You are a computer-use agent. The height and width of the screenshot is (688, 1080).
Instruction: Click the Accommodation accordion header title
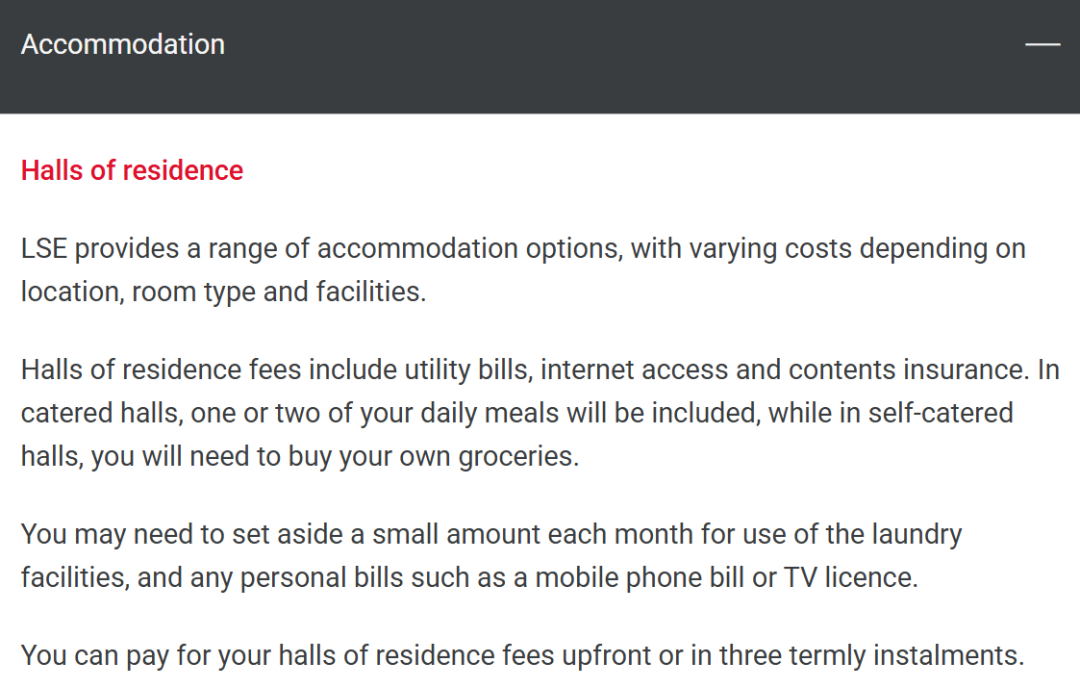tap(123, 45)
